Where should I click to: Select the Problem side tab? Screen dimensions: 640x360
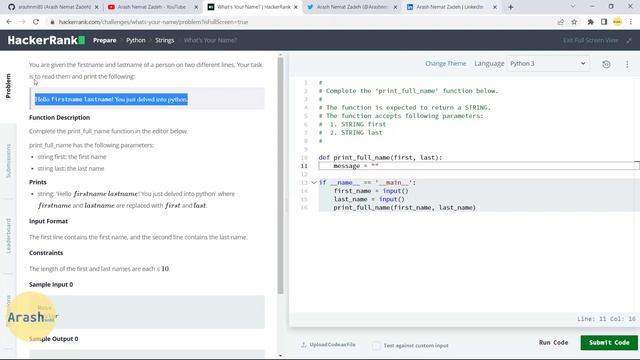click(x=8, y=86)
